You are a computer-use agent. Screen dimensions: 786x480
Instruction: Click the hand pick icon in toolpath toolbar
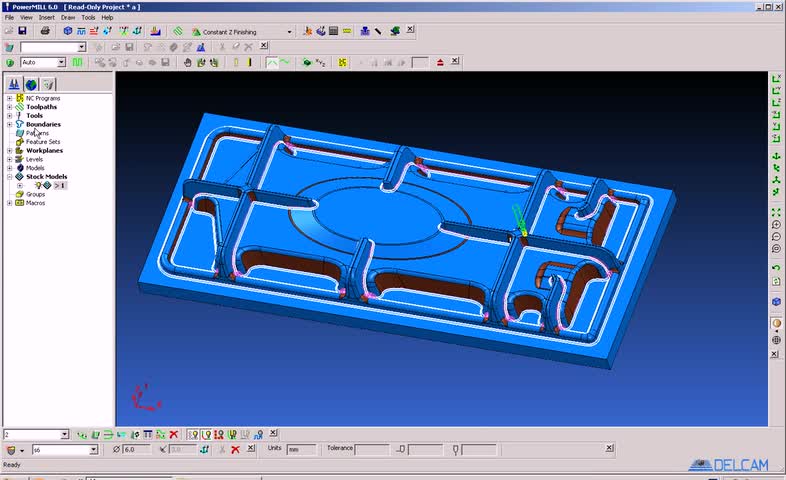coord(187,62)
